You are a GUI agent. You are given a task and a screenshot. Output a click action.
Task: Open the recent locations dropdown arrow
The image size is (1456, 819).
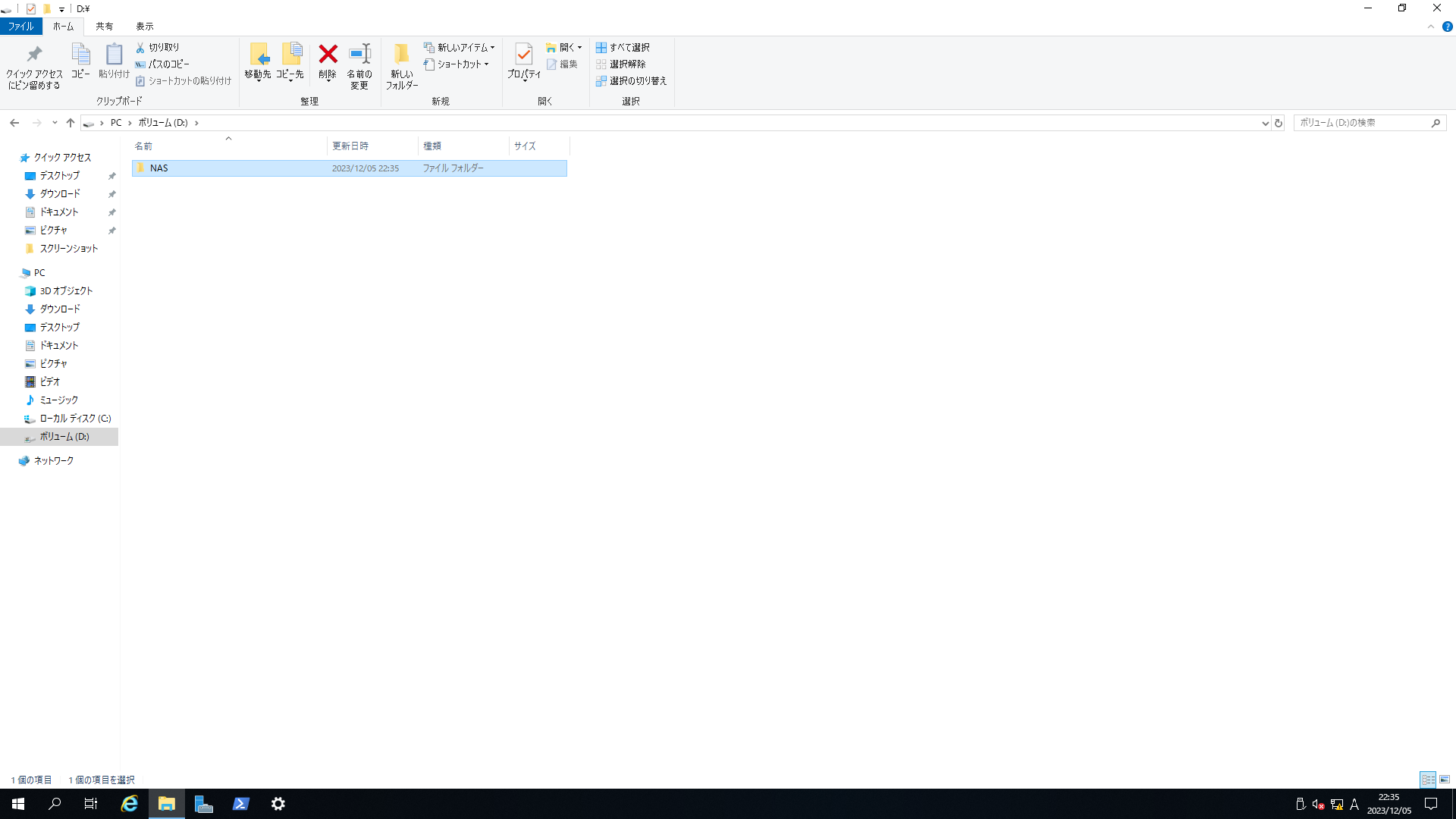pos(55,123)
